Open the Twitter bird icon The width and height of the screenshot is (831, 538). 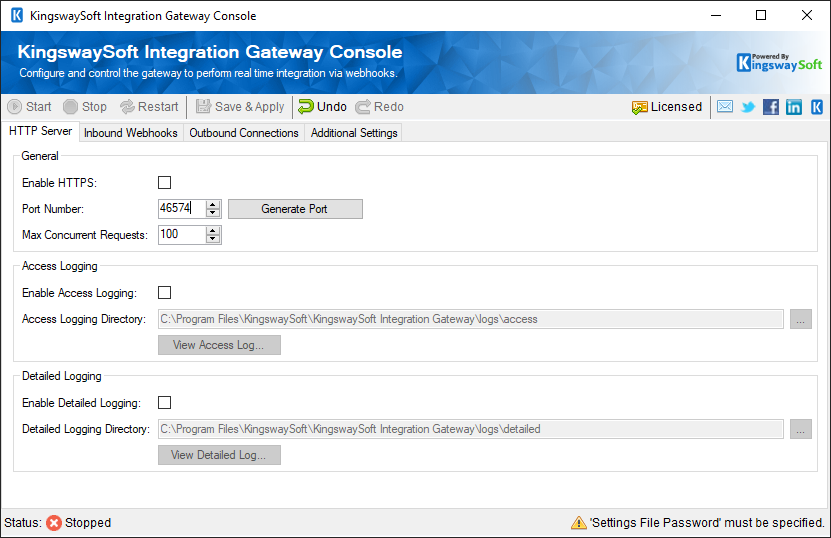748,107
